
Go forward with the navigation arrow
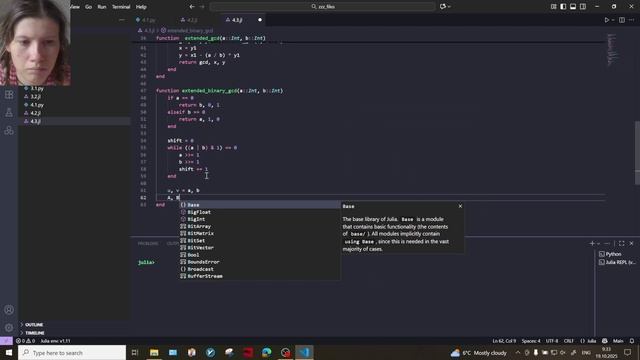pos(202,7)
